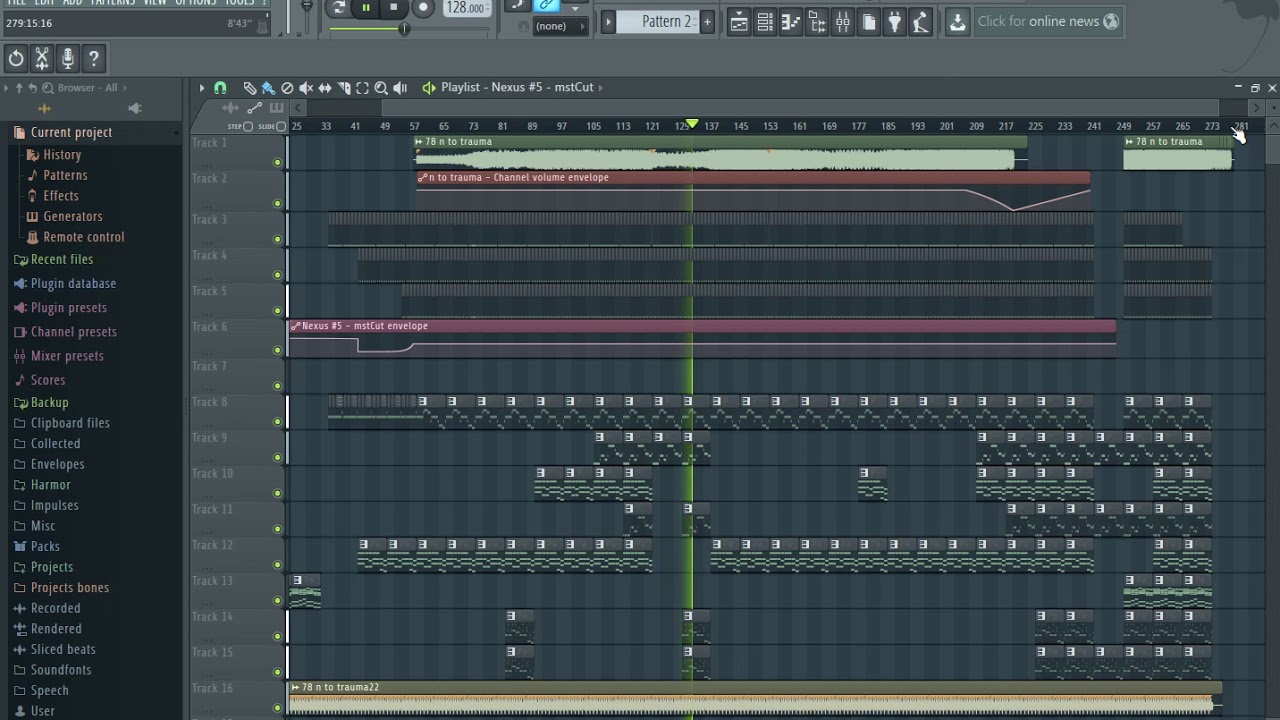Open the plugin picker plug icon
The width and height of the screenshot is (1280, 720).
click(895, 21)
